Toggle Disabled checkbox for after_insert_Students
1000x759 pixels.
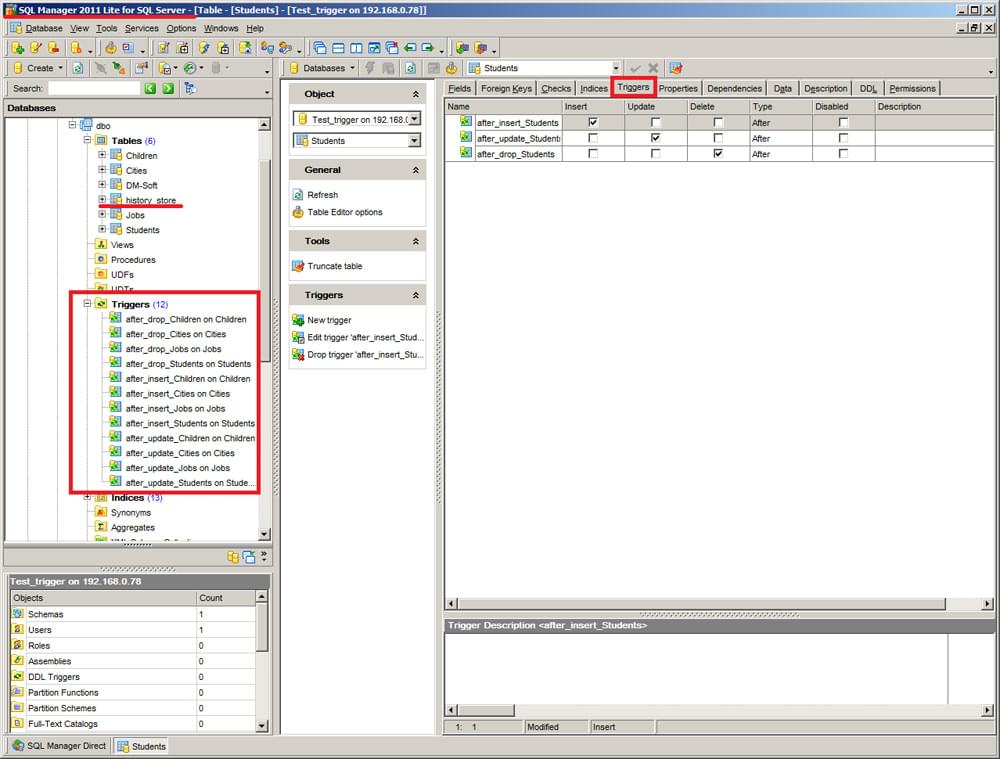tap(843, 122)
